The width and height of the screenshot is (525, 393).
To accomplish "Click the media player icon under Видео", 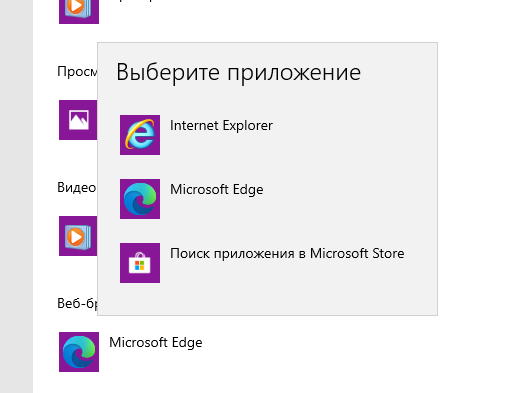I will (x=78, y=236).
